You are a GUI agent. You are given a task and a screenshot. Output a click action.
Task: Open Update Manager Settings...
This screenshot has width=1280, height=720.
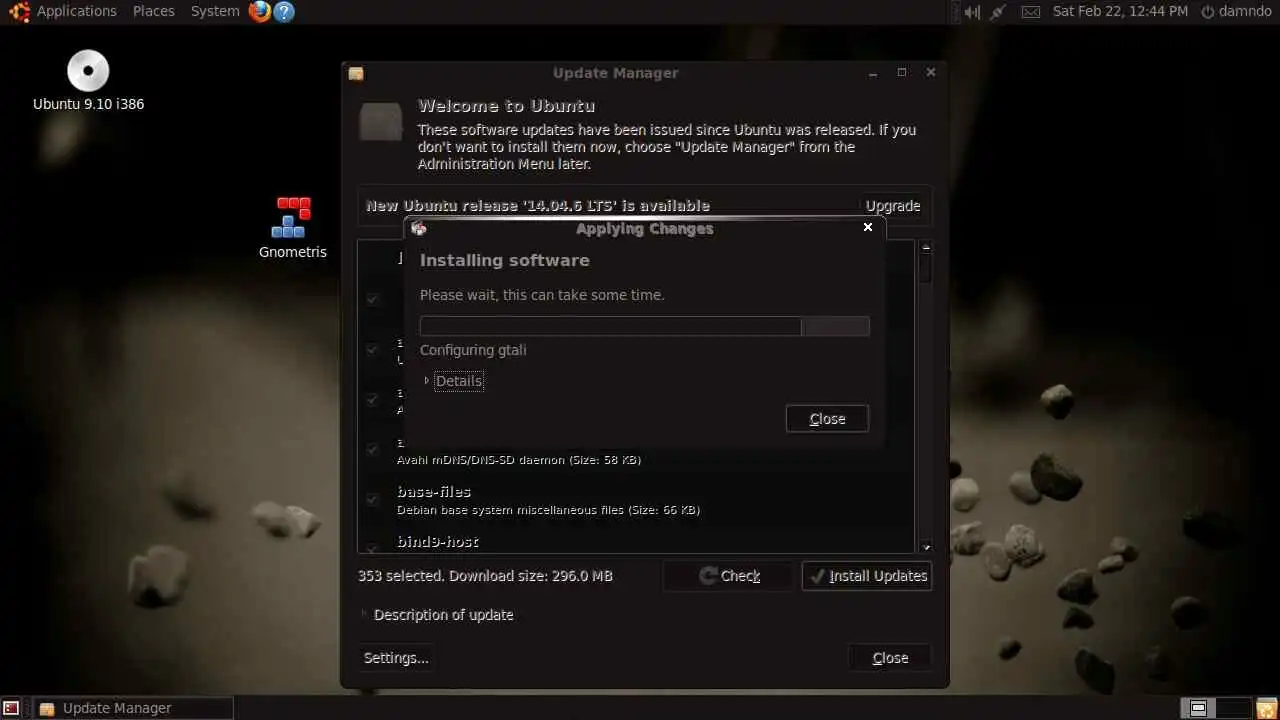click(x=396, y=658)
